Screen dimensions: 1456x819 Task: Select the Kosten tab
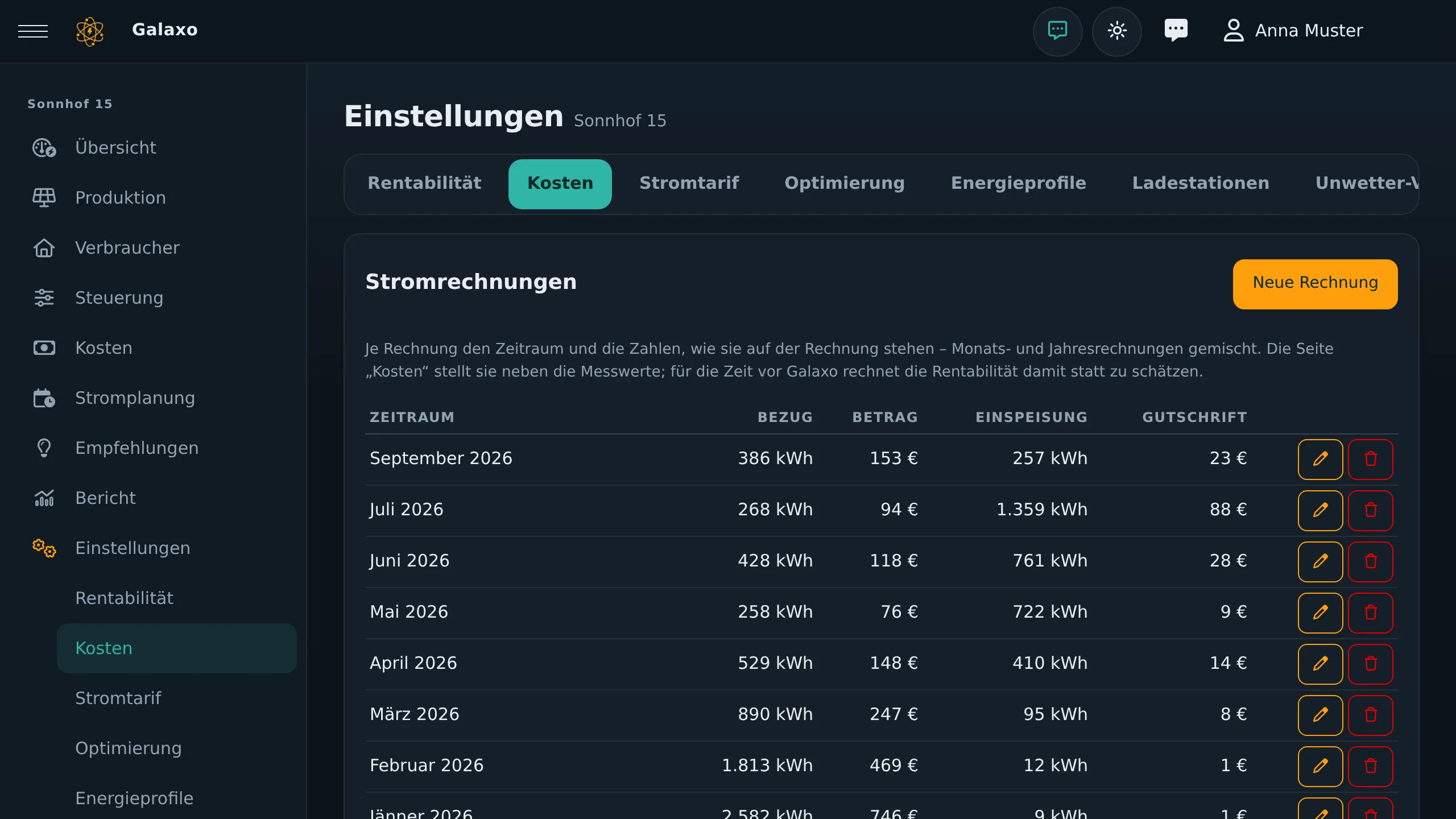pyautogui.click(x=560, y=184)
